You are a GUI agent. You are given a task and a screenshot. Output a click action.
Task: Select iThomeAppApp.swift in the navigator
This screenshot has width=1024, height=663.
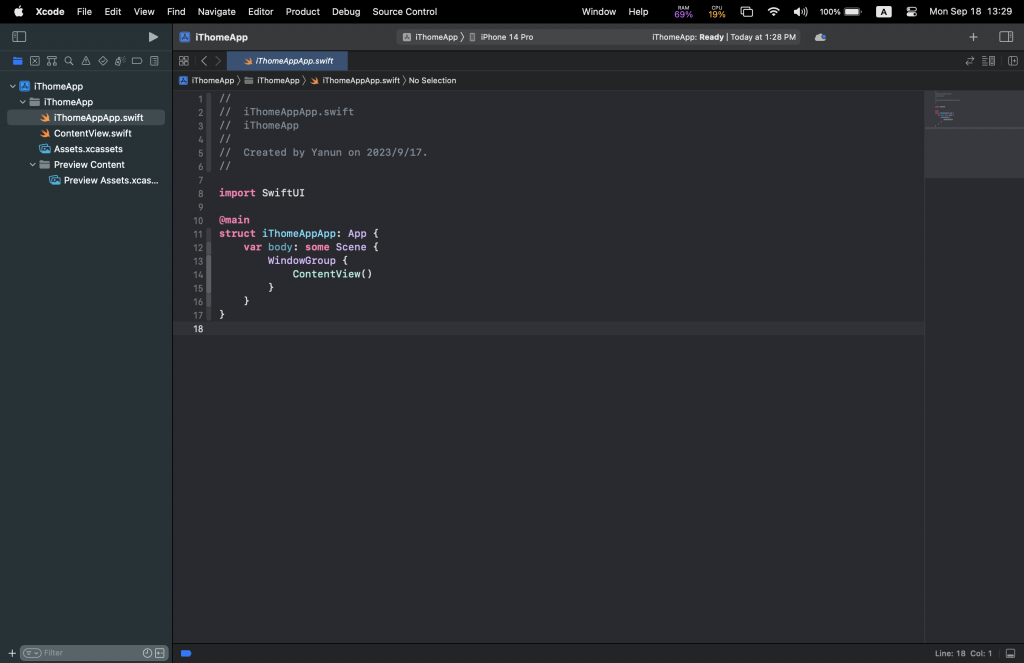point(86,118)
